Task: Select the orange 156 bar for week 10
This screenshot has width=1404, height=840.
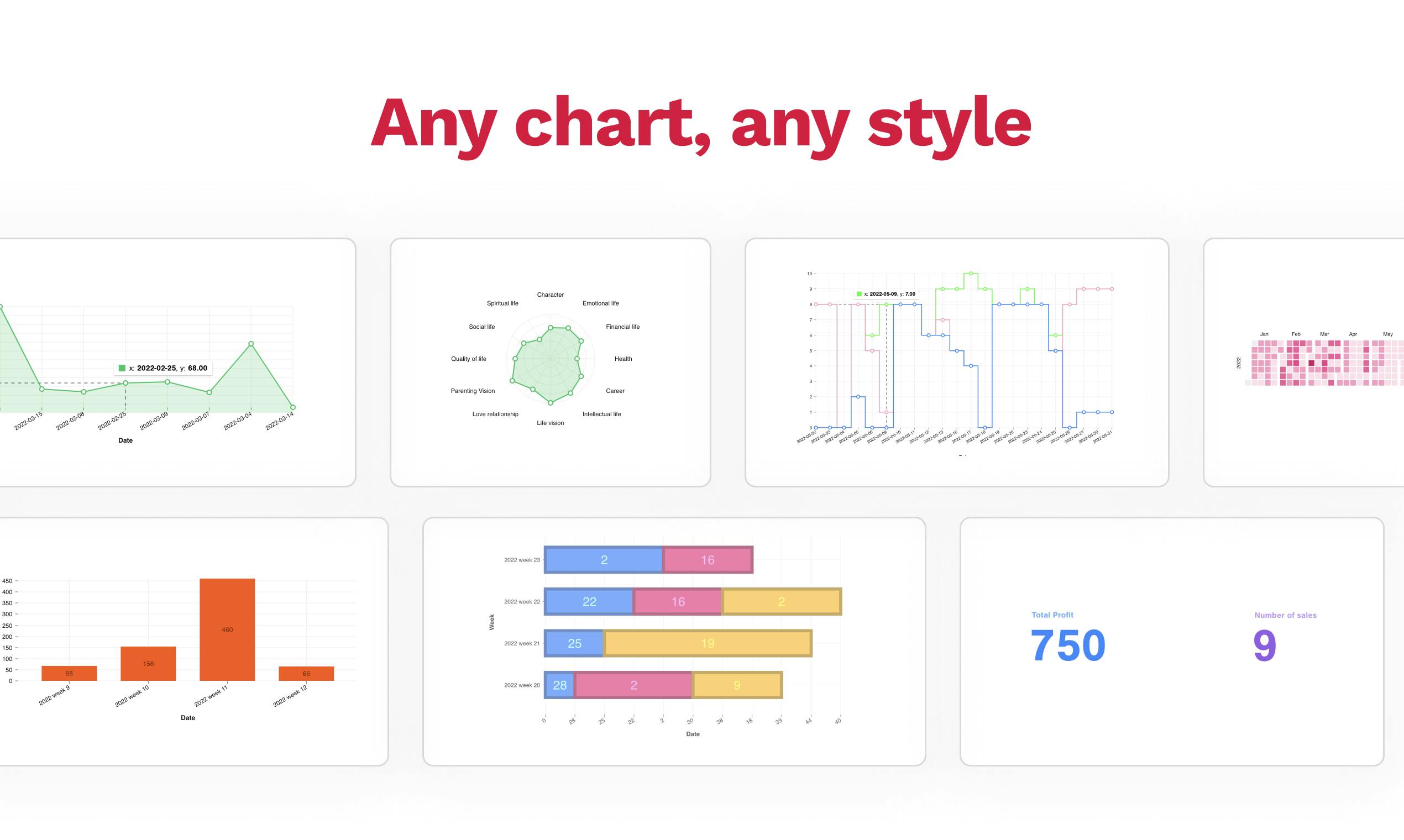Action: coord(148,663)
